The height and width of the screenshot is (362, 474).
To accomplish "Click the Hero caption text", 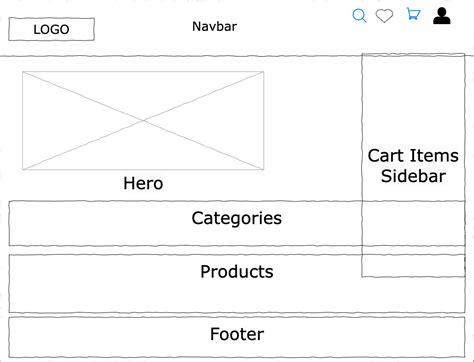I will click(x=143, y=183).
